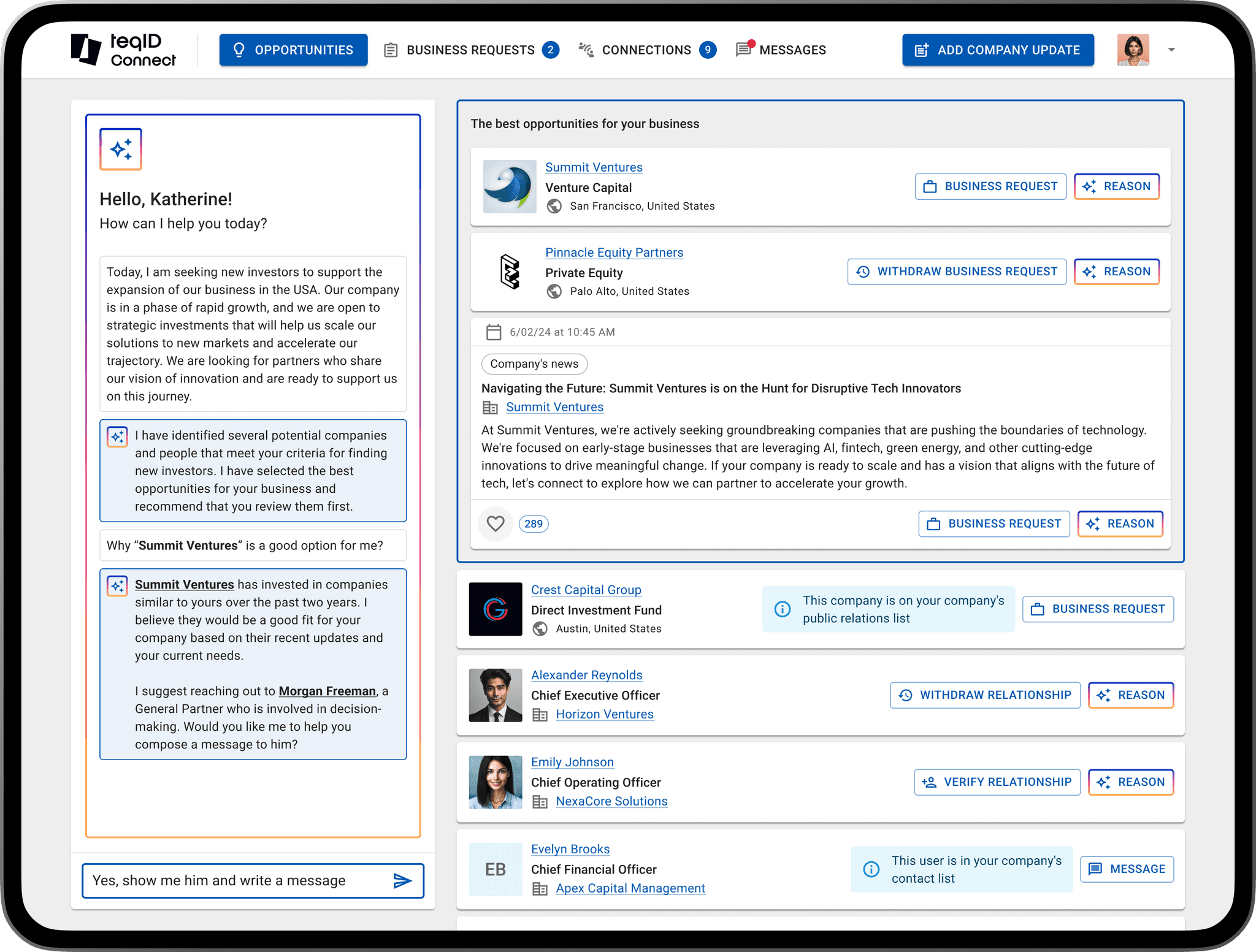1256x952 pixels.
Task: Open Evelyn Brooks profile link
Action: pyautogui.click(x=570, y=849)
